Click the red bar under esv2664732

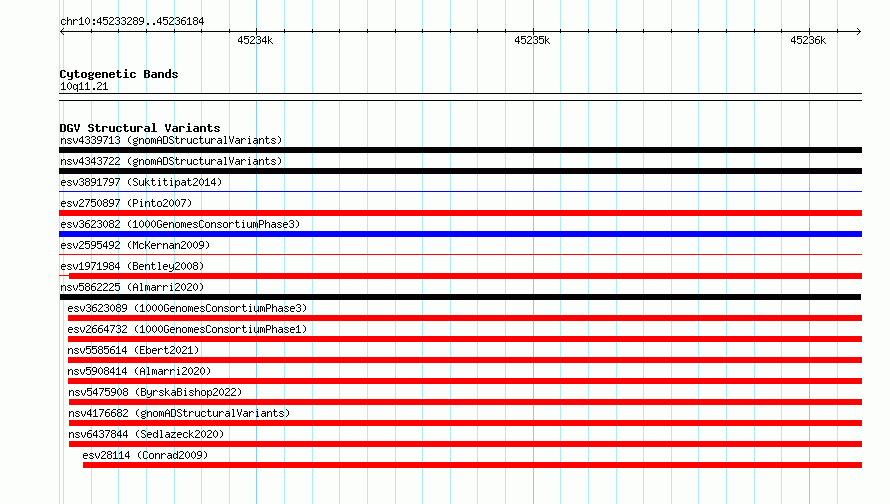coord(464,339)
